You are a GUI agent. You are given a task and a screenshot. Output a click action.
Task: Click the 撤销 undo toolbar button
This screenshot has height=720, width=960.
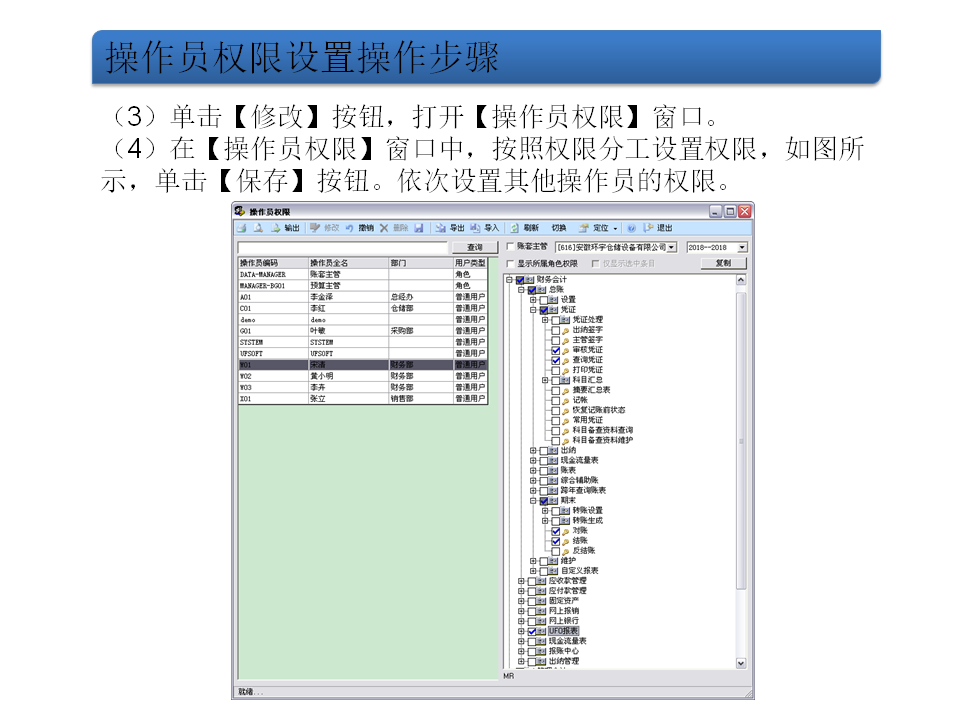359,228
